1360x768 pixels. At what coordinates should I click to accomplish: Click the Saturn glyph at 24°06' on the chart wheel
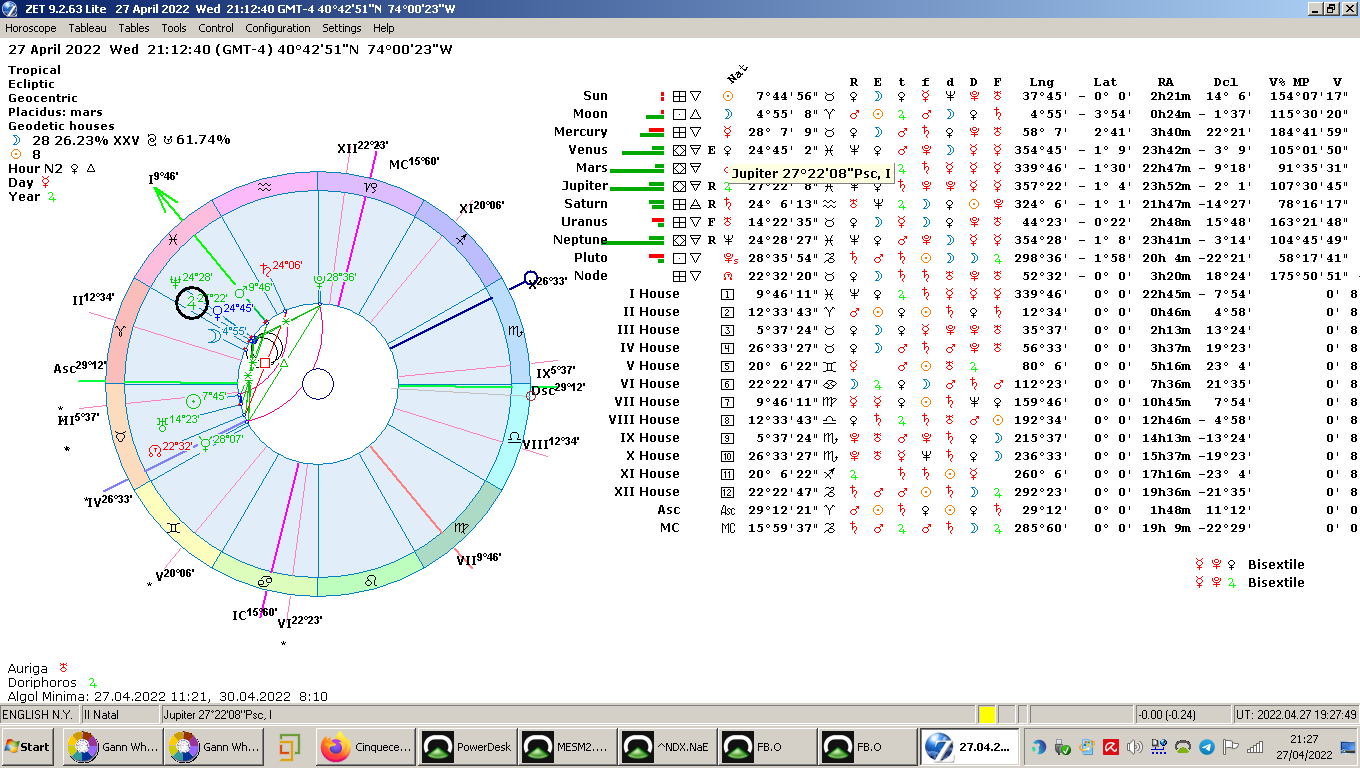pyautogui.click(x=265, y=270)
